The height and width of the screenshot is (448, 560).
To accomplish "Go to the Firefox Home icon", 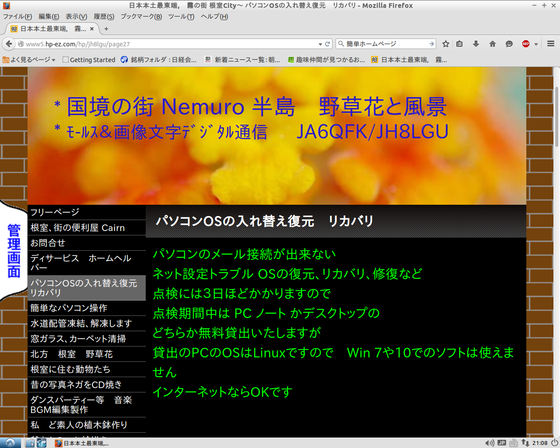I will pos(492,44).
